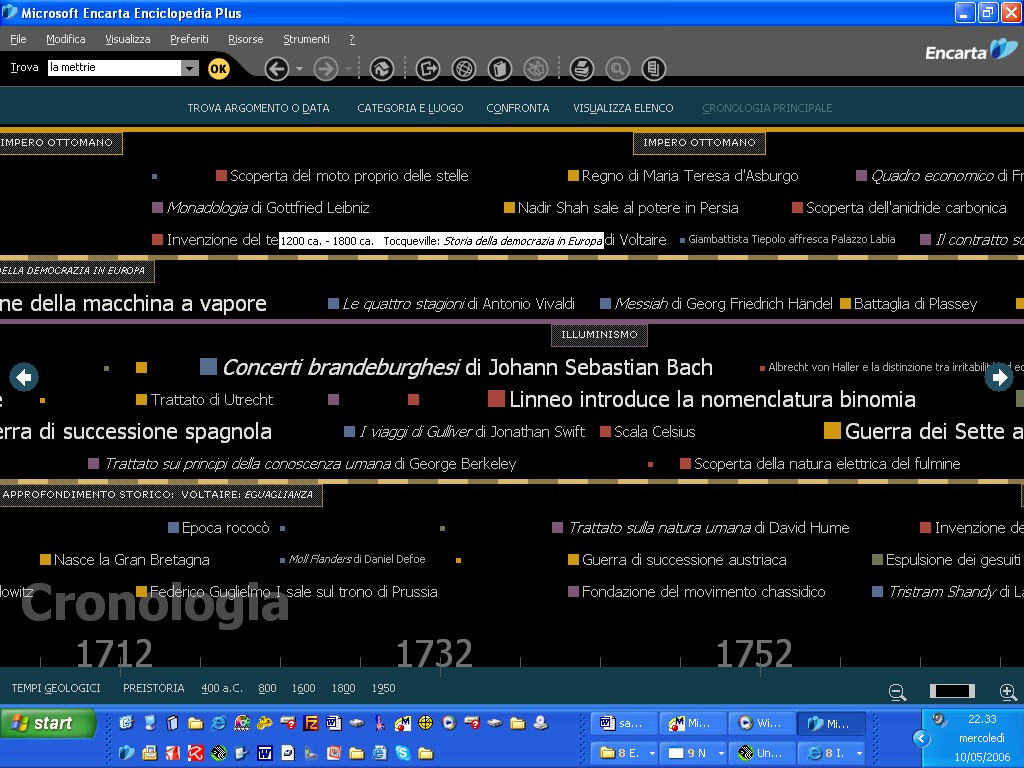The width and height of the screenshot is (1024, 768).
Task: Open the Back button history dropdown arrow
Action: [x=299, y=69]
